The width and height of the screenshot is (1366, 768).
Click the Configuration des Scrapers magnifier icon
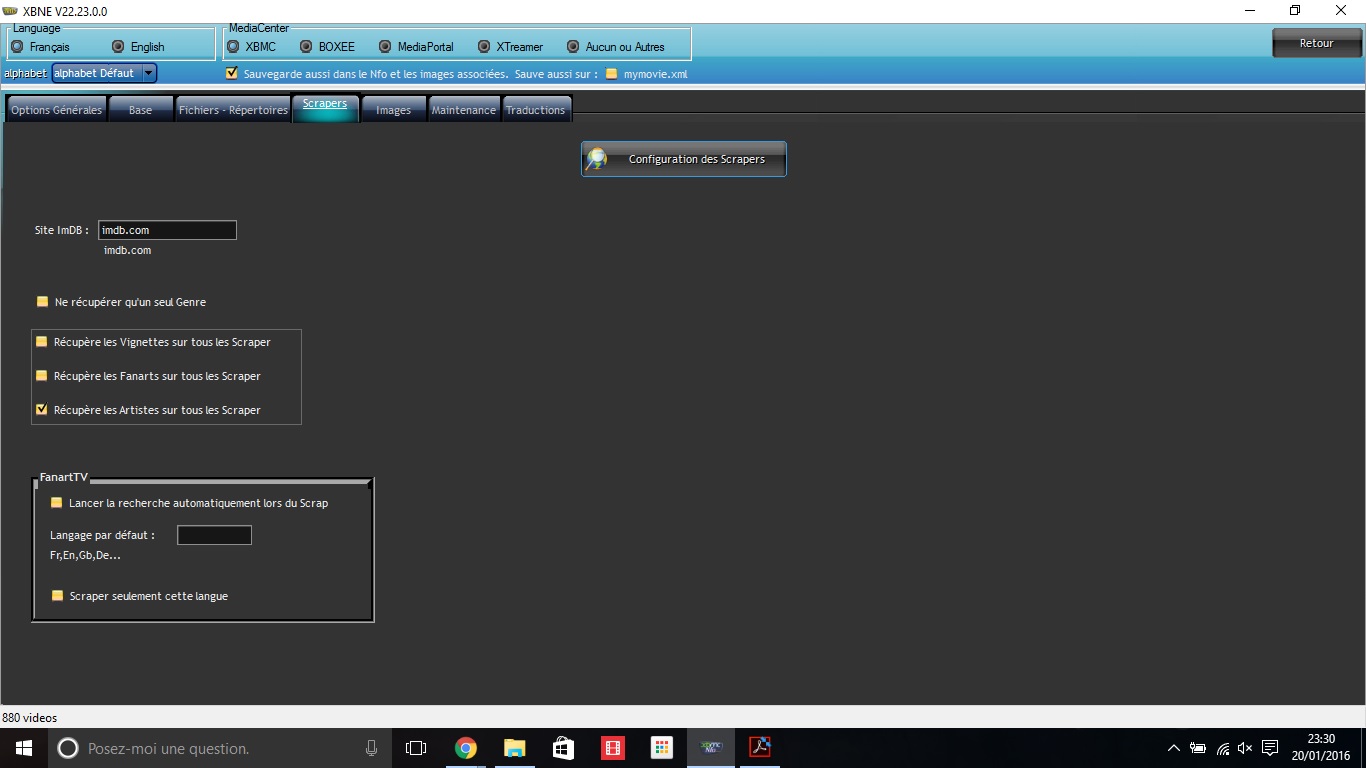pos(597,159)
